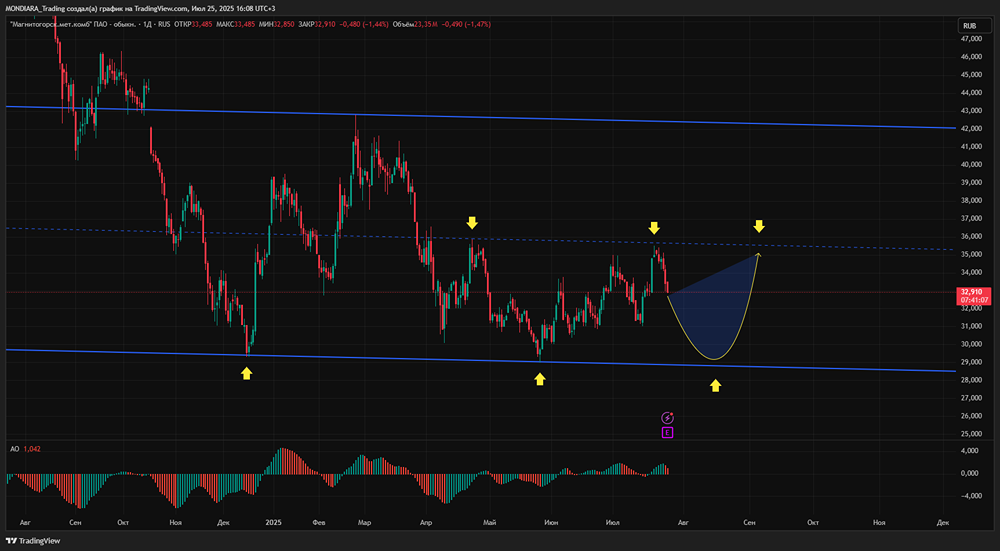Click the Фев label on time axis
Screen dimensions: 1000x551
(x=319, y=522)
